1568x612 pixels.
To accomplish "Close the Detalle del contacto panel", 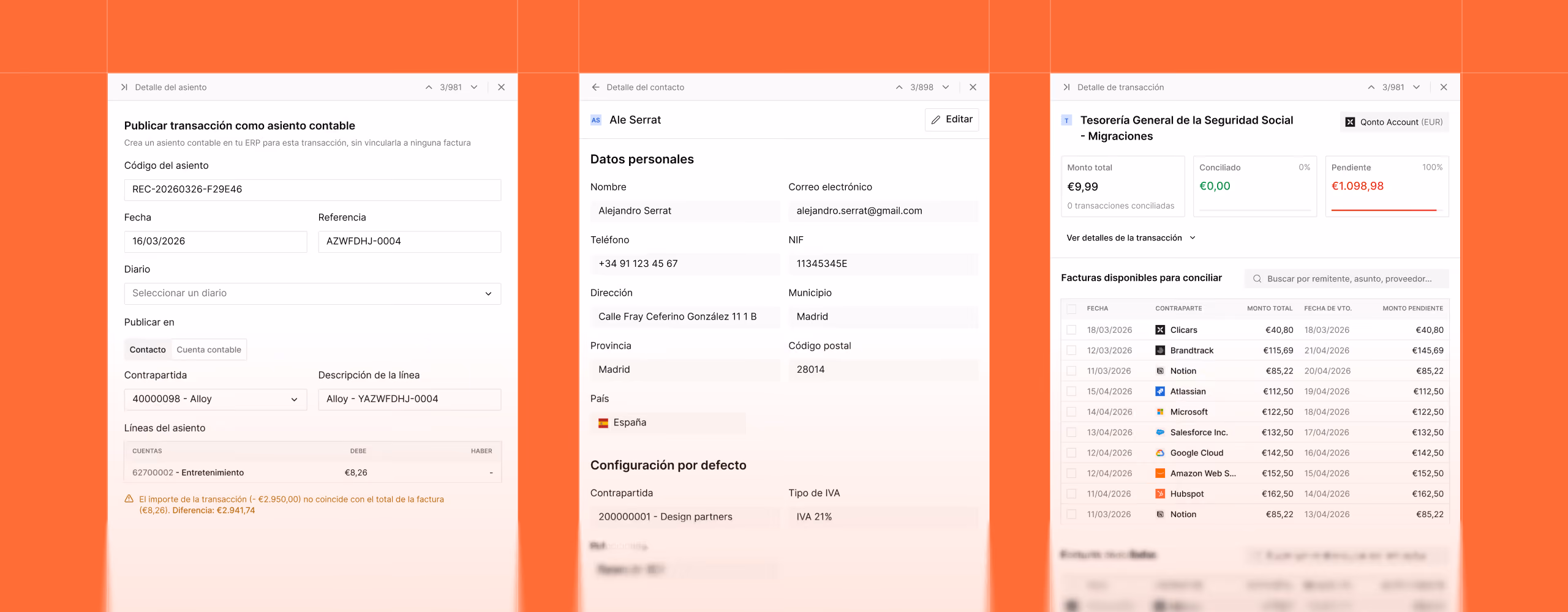I will pyautogui.click(x=973, y=88).
